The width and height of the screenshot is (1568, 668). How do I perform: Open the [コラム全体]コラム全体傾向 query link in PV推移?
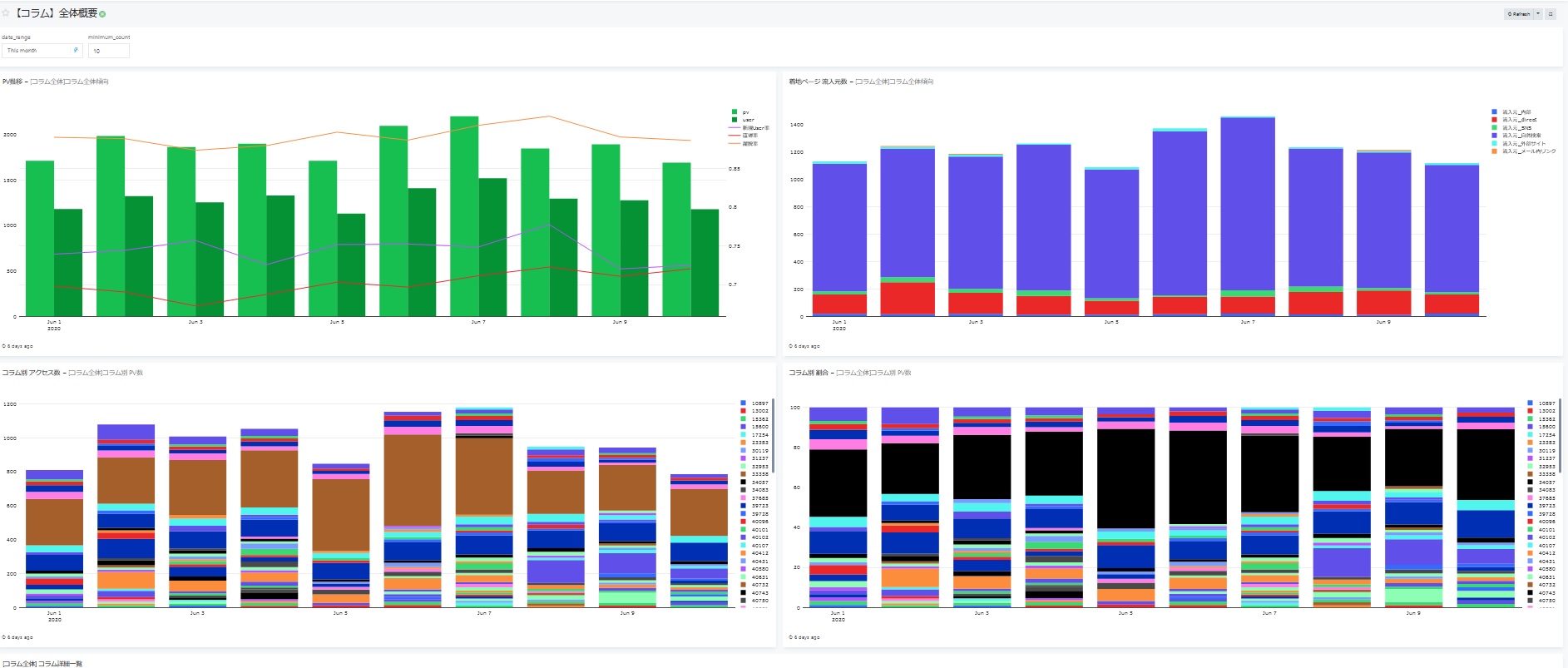[70, 82]
